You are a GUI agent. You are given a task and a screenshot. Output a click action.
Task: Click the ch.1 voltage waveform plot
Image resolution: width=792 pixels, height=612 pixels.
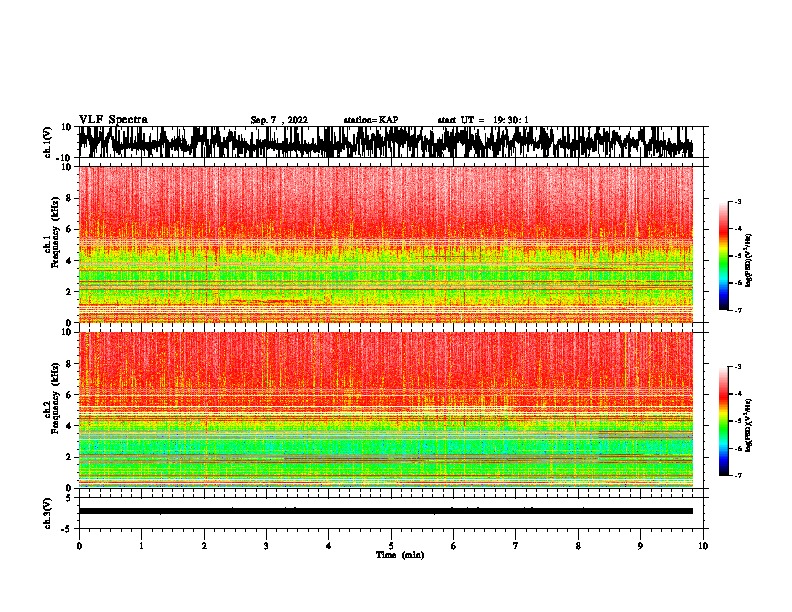385,142
